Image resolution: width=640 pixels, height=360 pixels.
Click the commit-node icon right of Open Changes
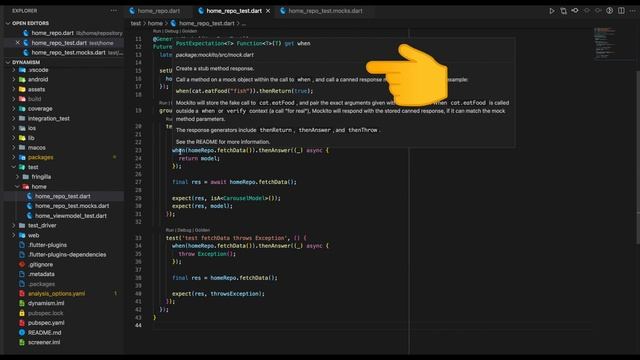tap(575, 11)
